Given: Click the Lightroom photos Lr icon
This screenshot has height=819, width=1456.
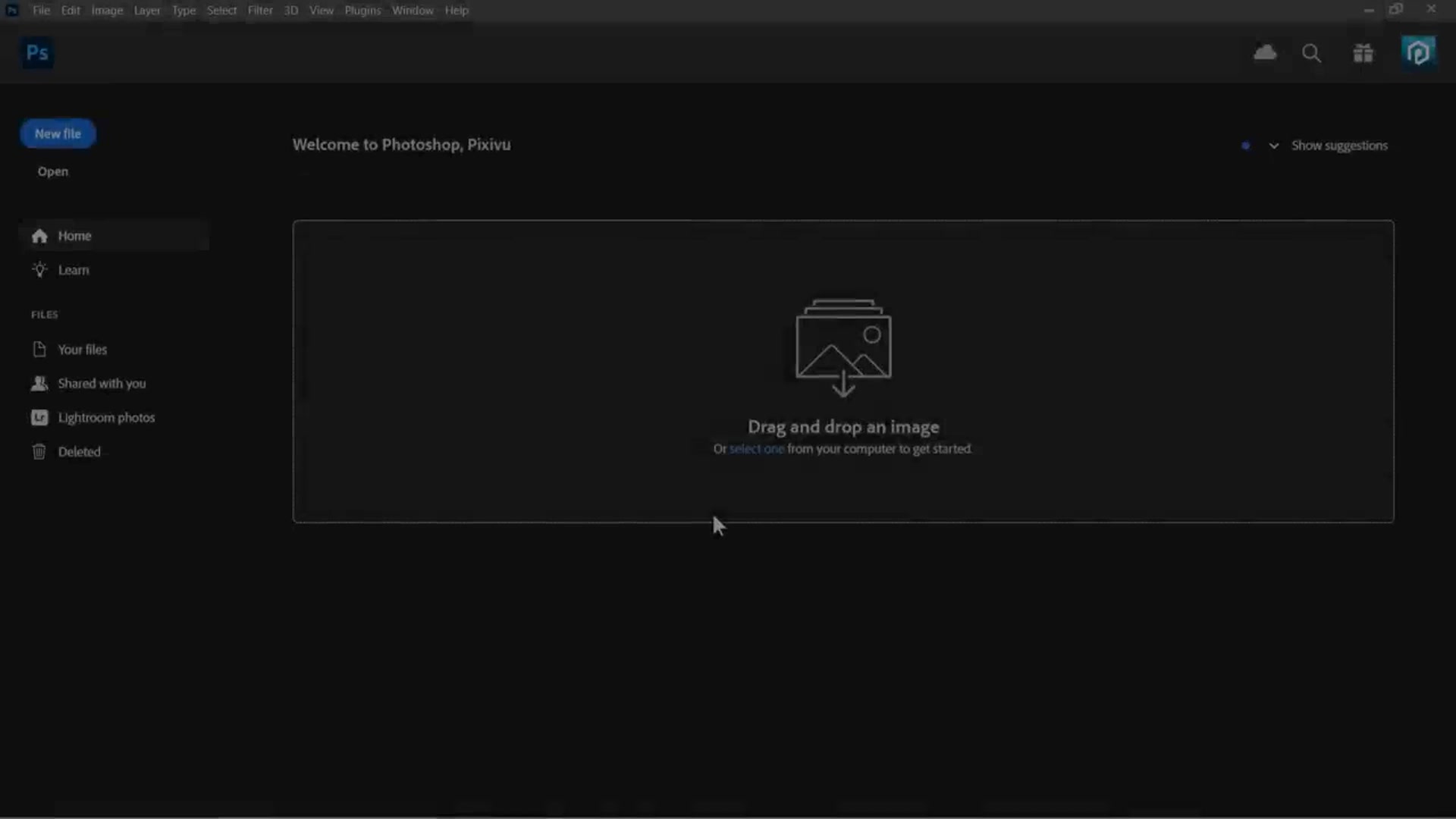Looking at the screenshot, I should 39,418.
